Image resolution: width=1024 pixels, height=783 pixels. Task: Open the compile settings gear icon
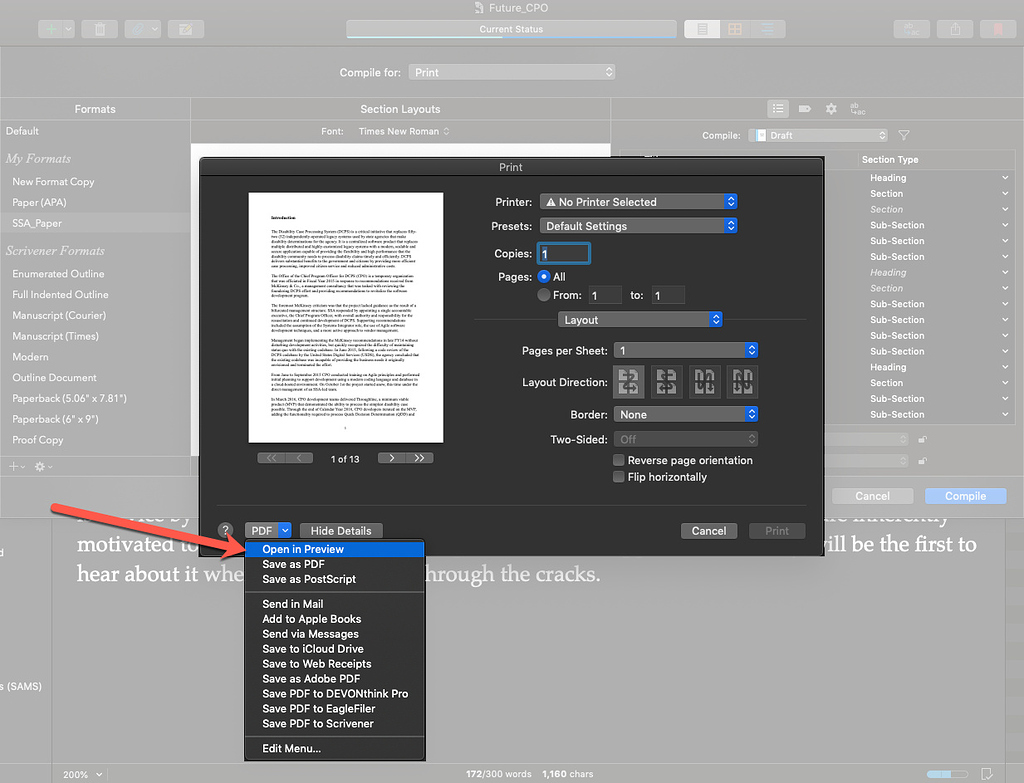point(831,108)
